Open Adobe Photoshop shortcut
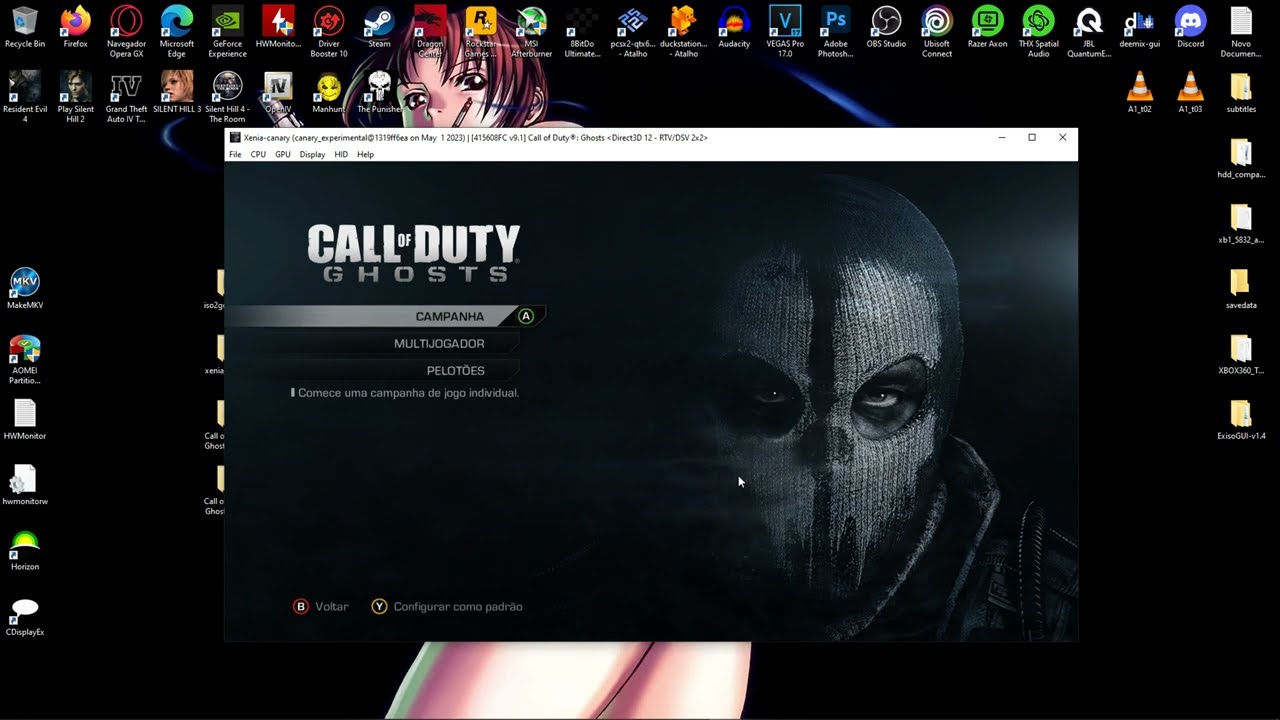Image resolution: width=1280 pixels, height=720 pixels. (836, 32)
